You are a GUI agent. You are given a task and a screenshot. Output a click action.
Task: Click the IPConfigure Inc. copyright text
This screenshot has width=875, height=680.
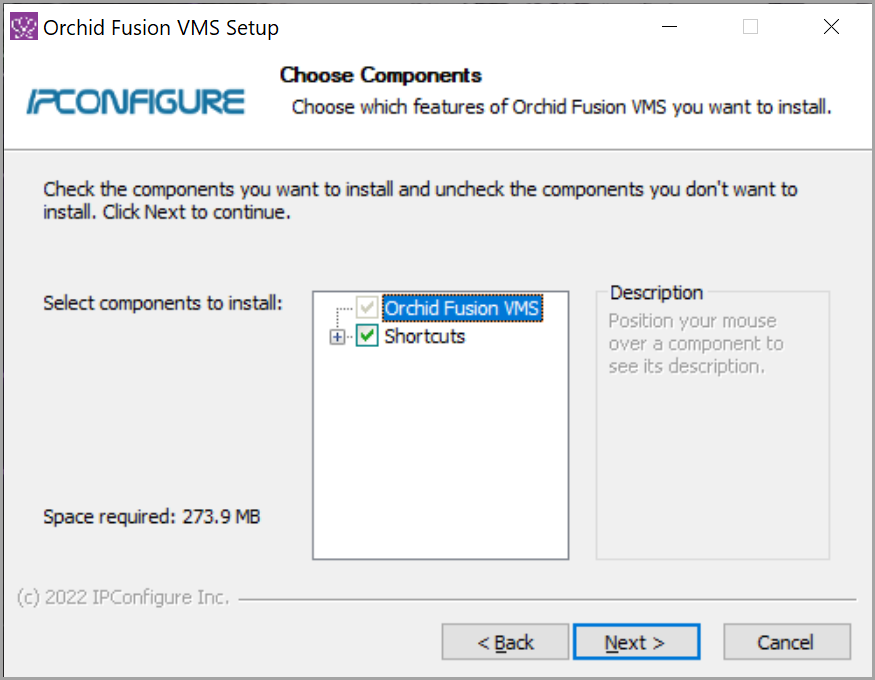[x=124, y=598]
